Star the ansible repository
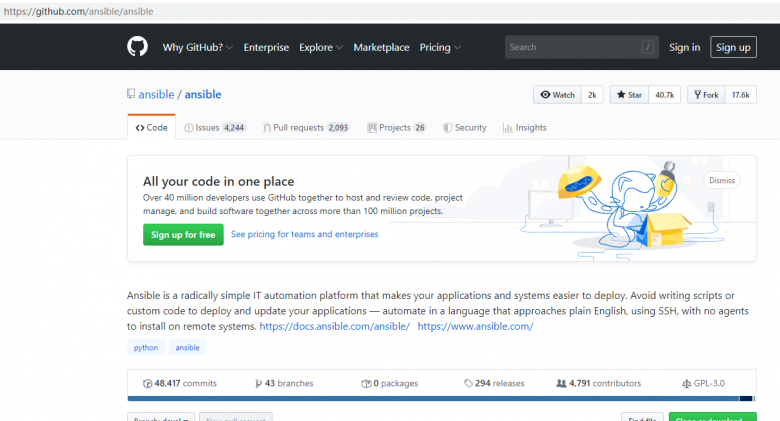 (x=629, y=95)
